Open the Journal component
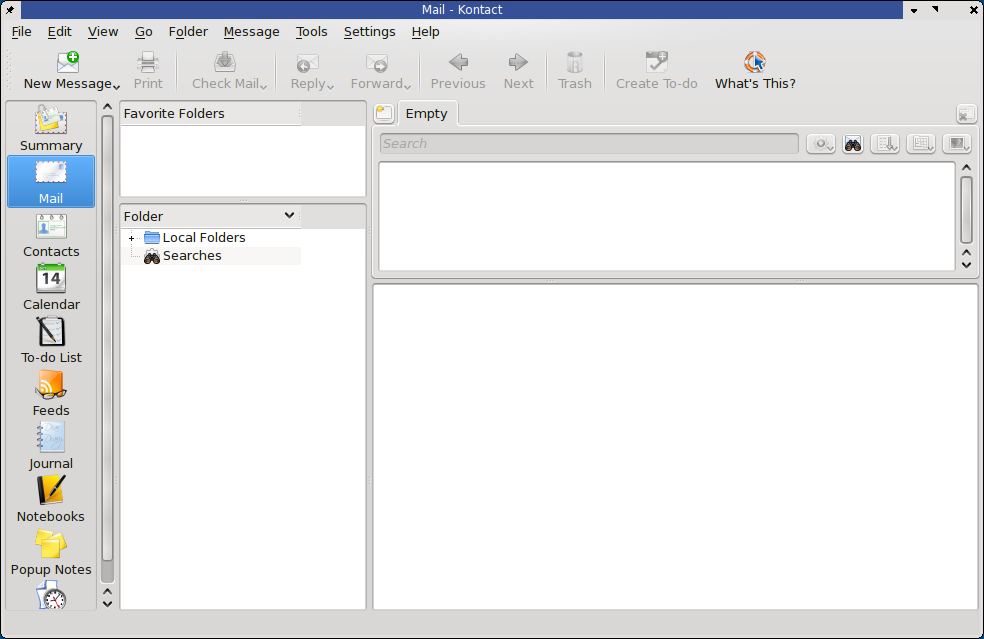 point(51,447)
